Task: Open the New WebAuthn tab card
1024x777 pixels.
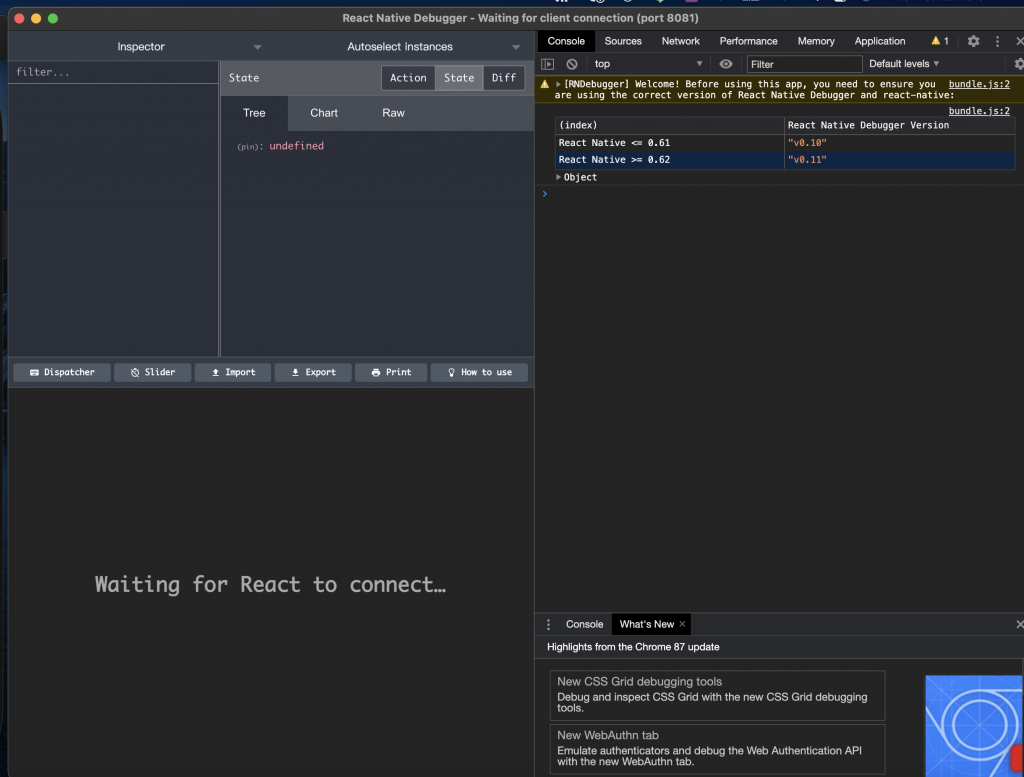Action: pos(717,749)
